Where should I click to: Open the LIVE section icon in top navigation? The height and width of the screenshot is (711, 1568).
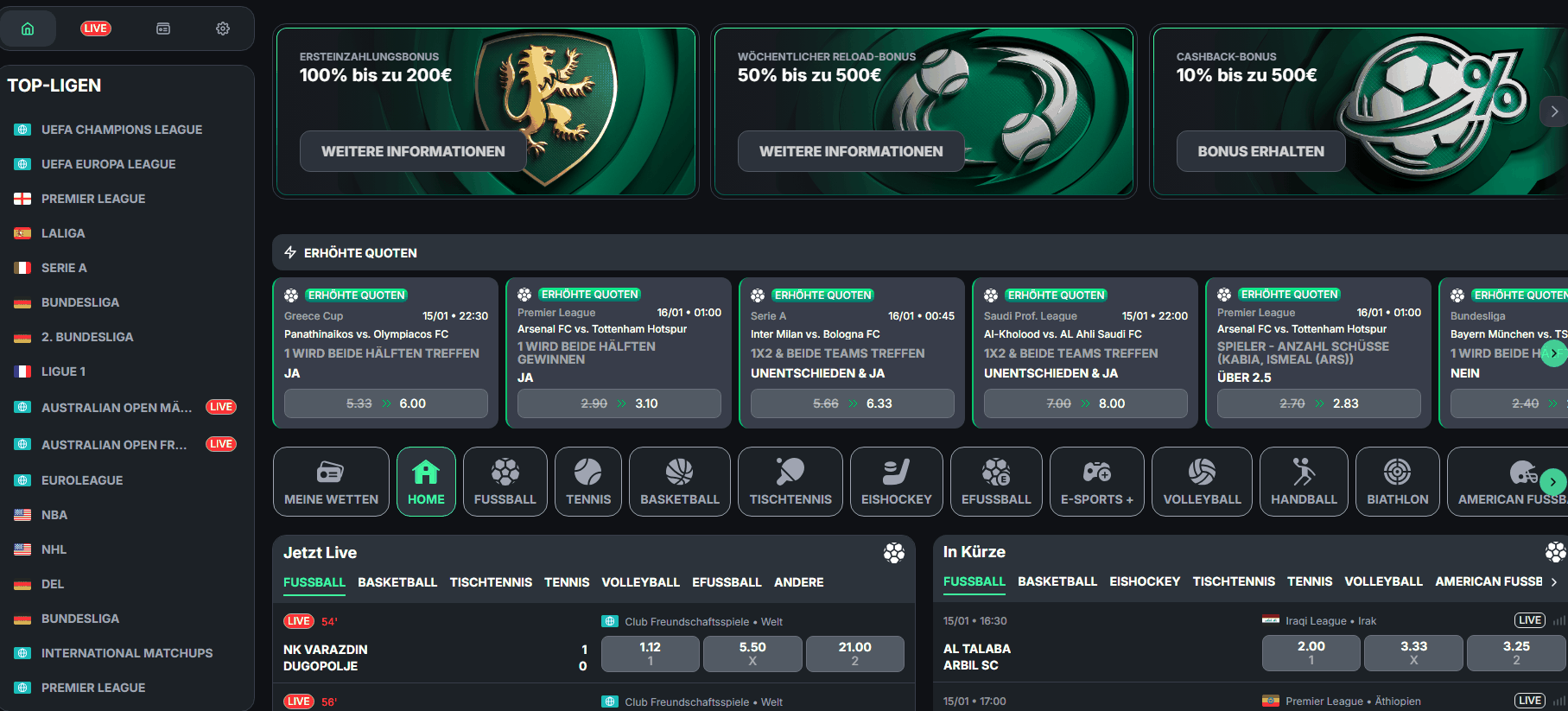(x=95, y=29)
